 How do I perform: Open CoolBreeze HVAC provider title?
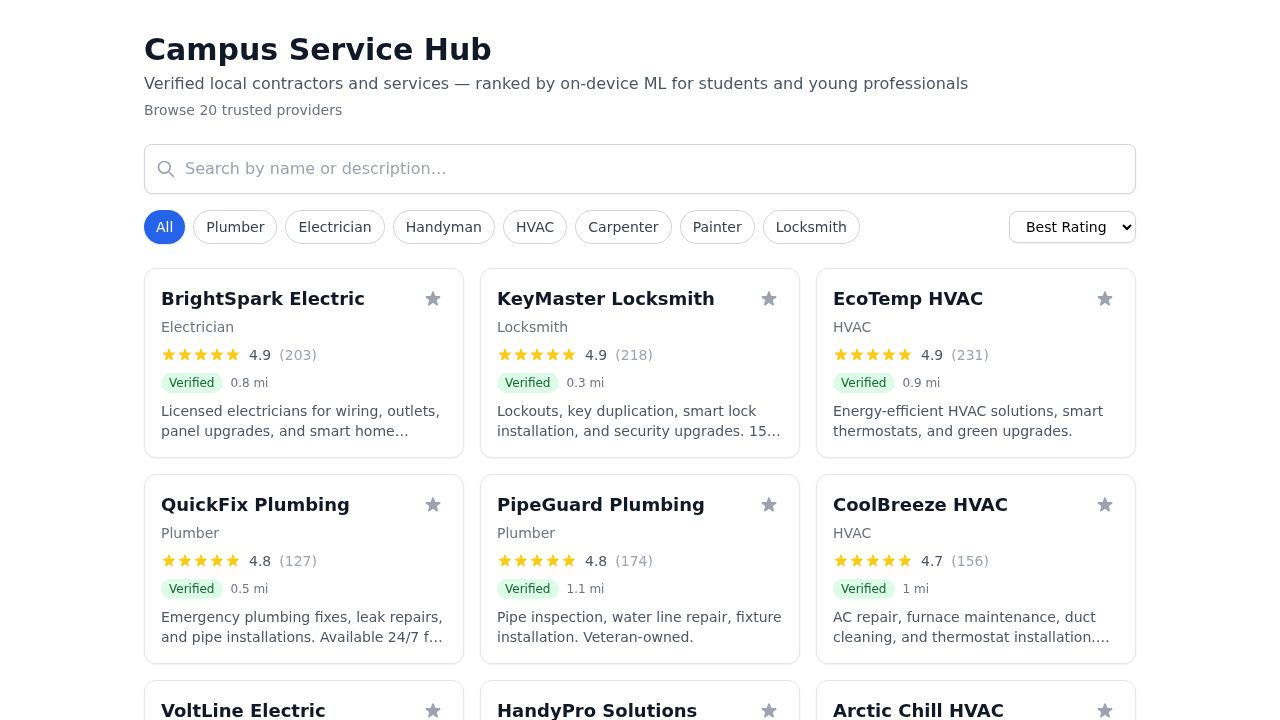click(x=920, y=505)
